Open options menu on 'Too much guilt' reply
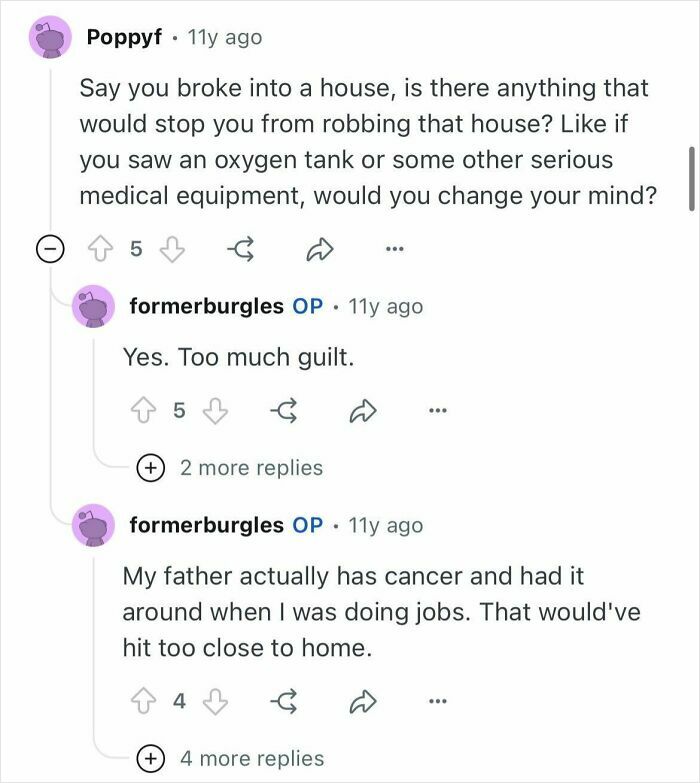Screen dimensions: 700x783 point(436,409)
